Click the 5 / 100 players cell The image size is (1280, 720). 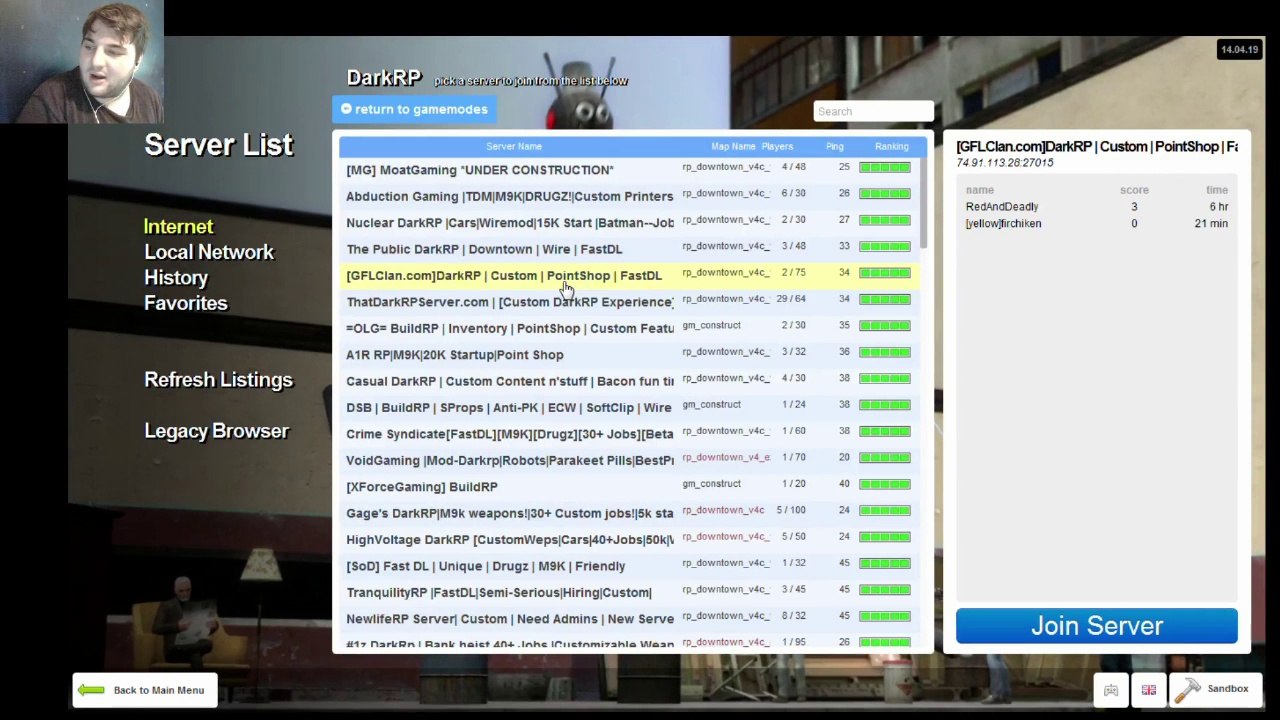coord(791,510)
